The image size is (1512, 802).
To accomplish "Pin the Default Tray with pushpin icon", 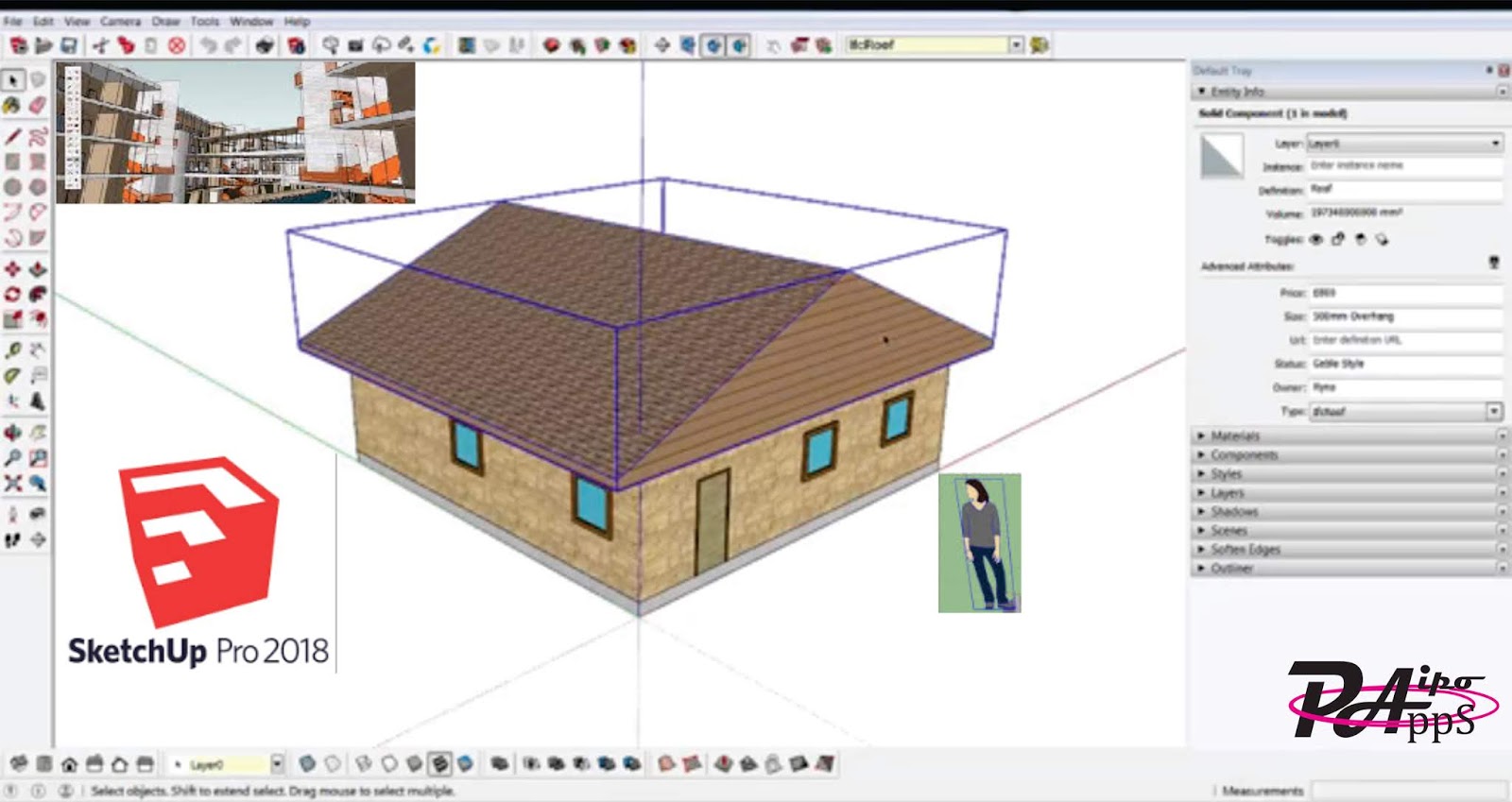I will point(1489,70).
